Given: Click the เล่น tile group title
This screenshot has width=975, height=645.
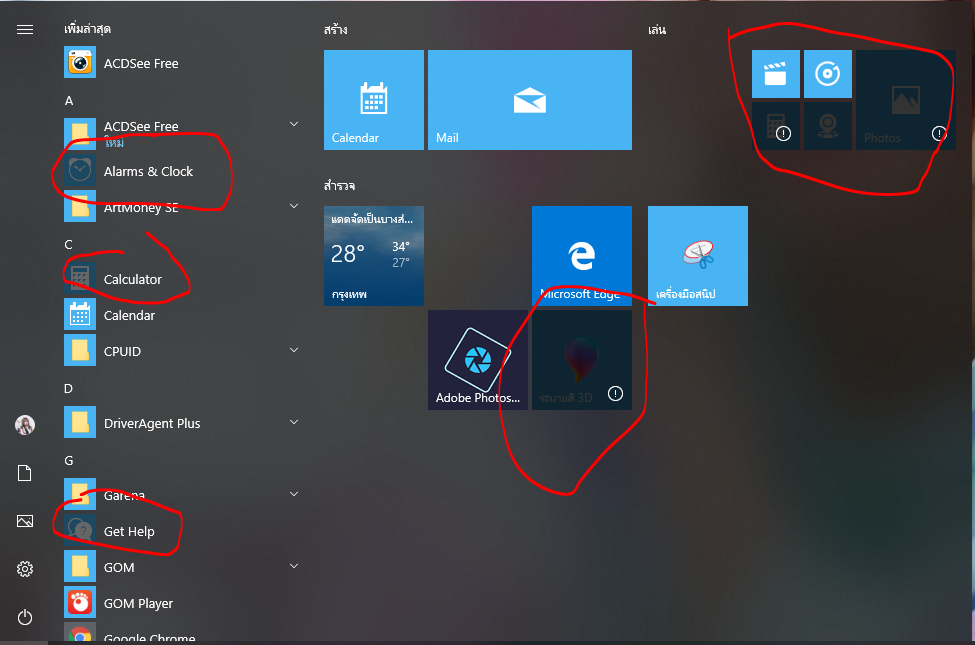Looking at the screenshot, I should pyautogui.click(x=657, y=29).
